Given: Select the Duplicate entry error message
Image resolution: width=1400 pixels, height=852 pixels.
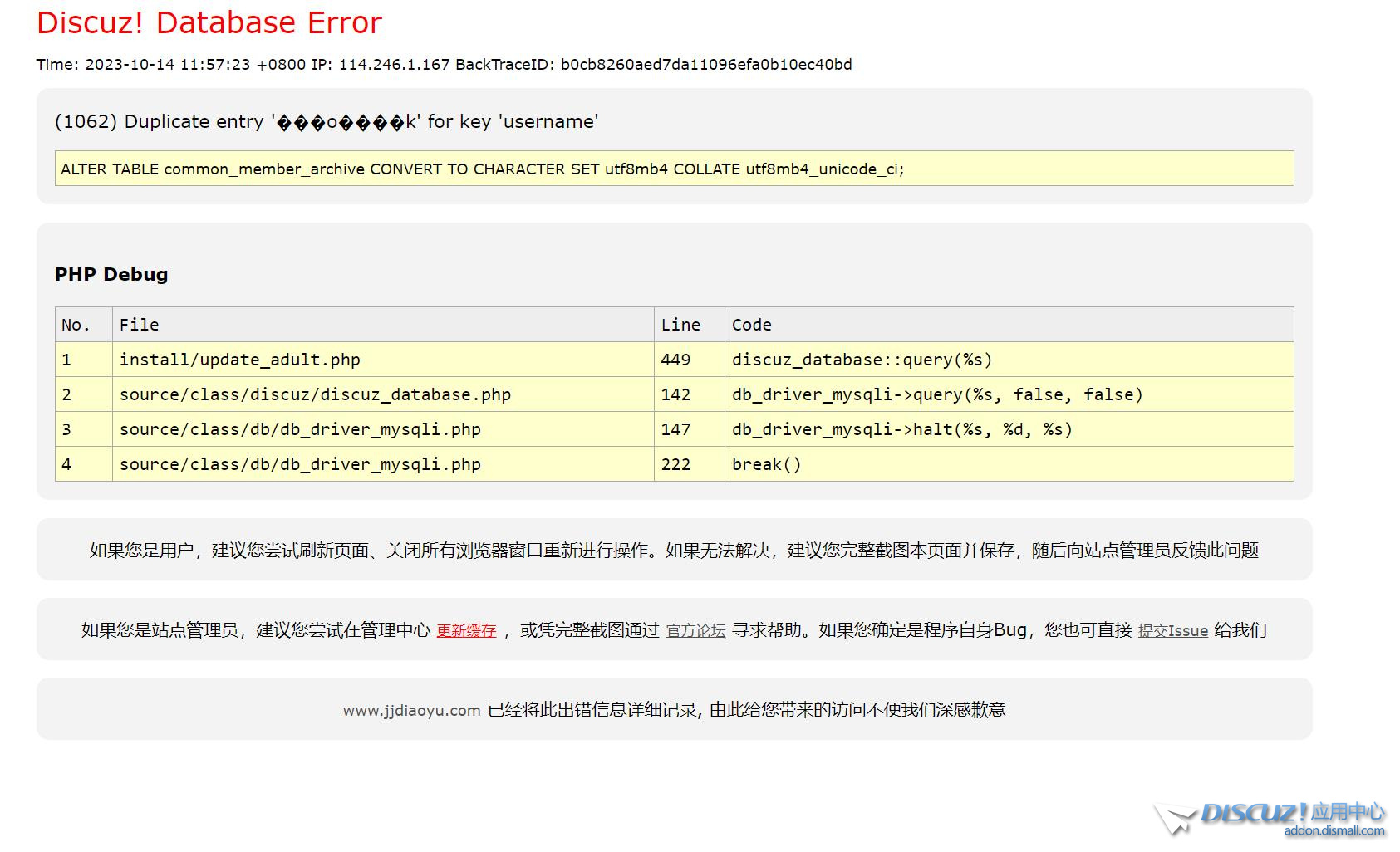Looking at the screenshot, I should (x=327, y=121).
